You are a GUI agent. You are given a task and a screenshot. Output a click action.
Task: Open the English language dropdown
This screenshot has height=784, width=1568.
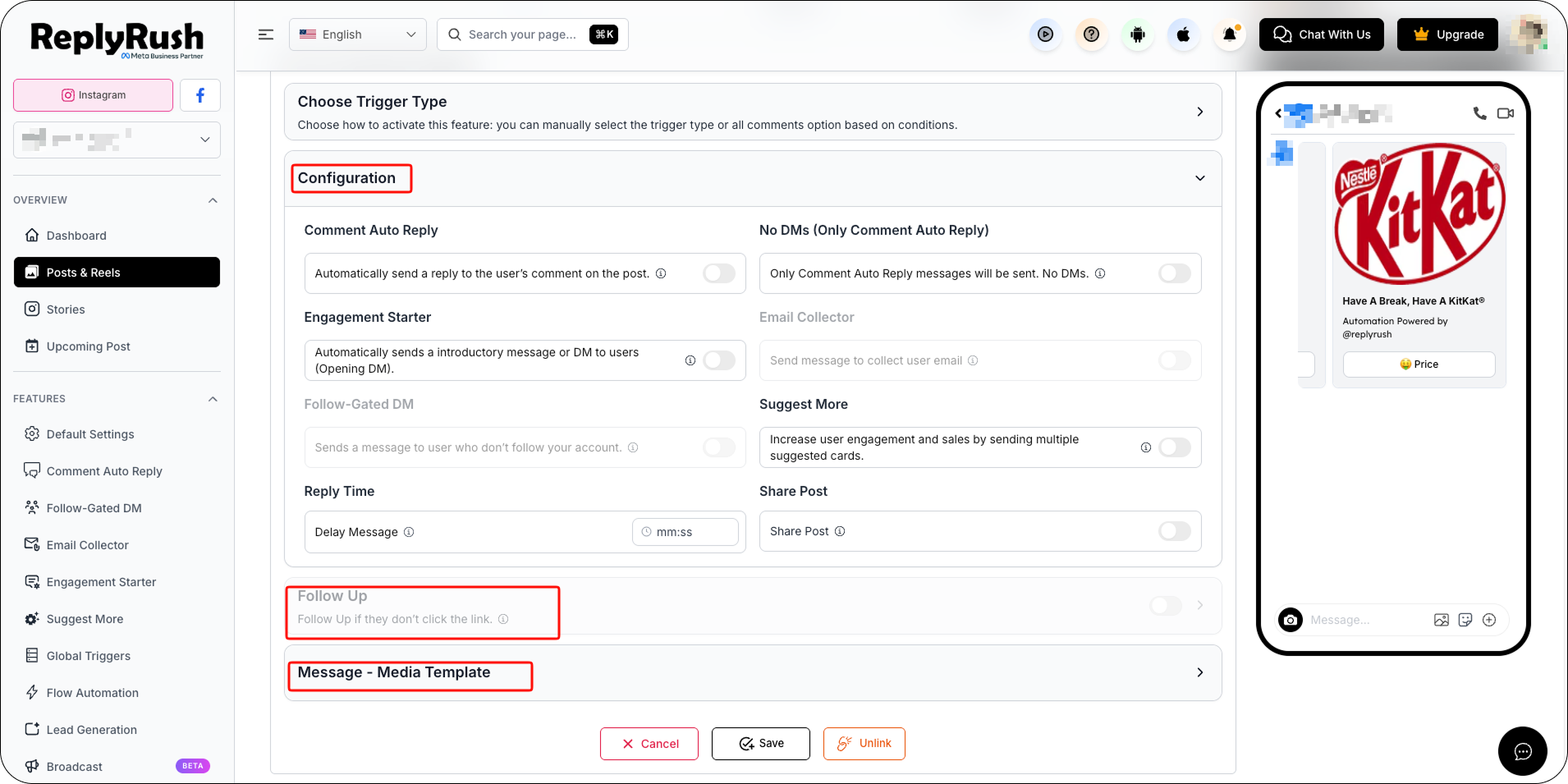pos(358,34)
